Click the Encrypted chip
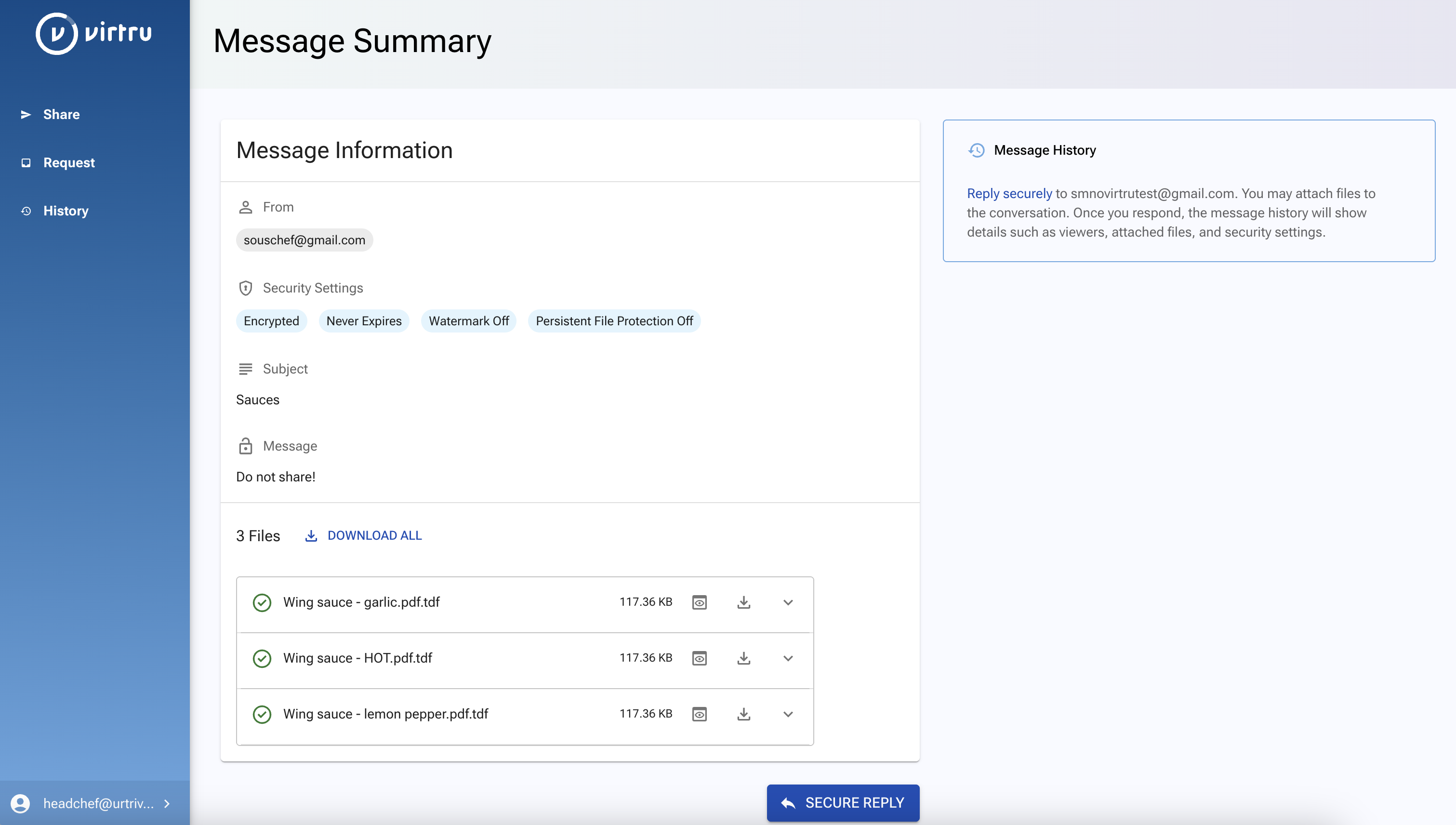This screenshot has height=825, width=1456. [271, 321]
